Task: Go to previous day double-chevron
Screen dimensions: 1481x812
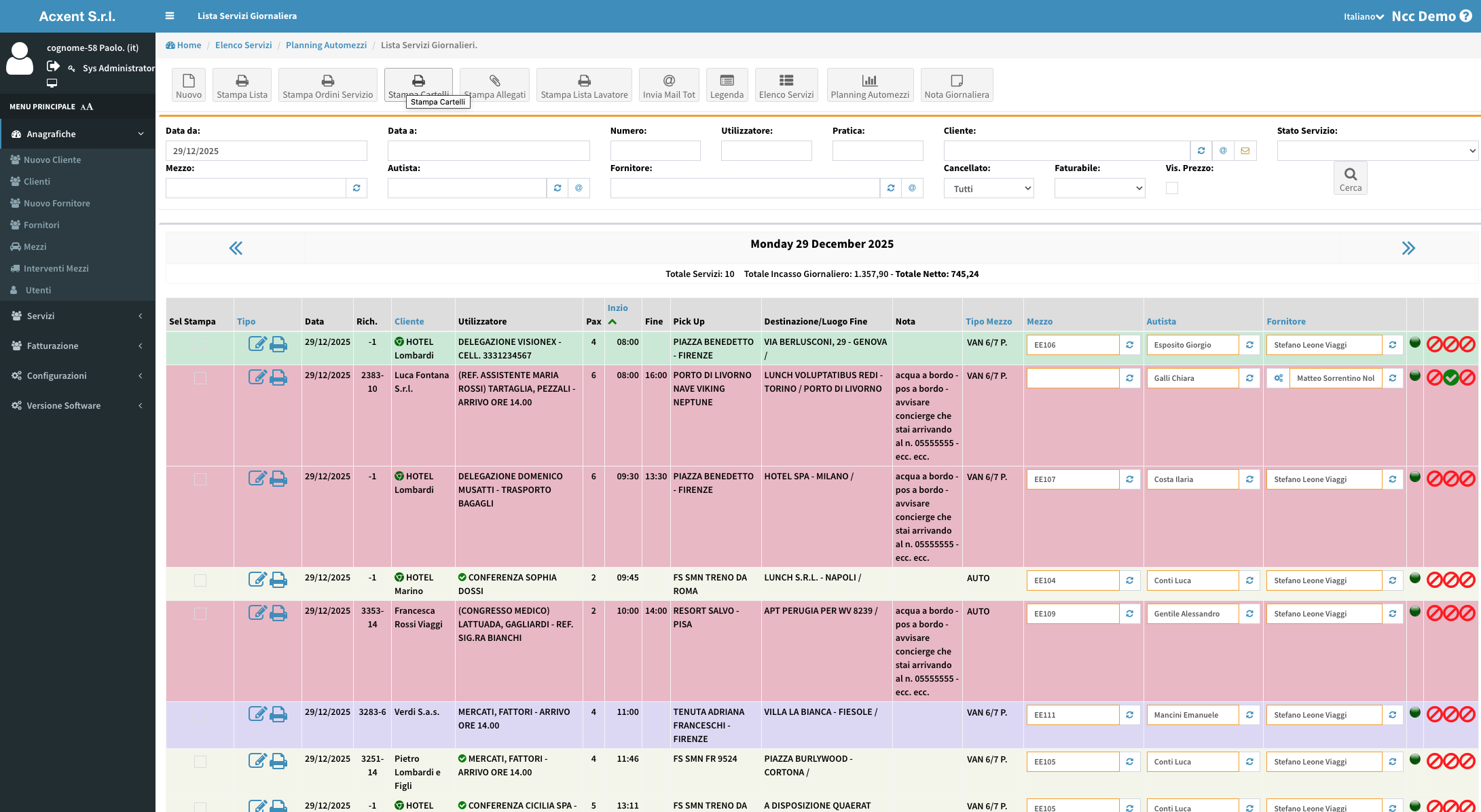Action: 236,248
